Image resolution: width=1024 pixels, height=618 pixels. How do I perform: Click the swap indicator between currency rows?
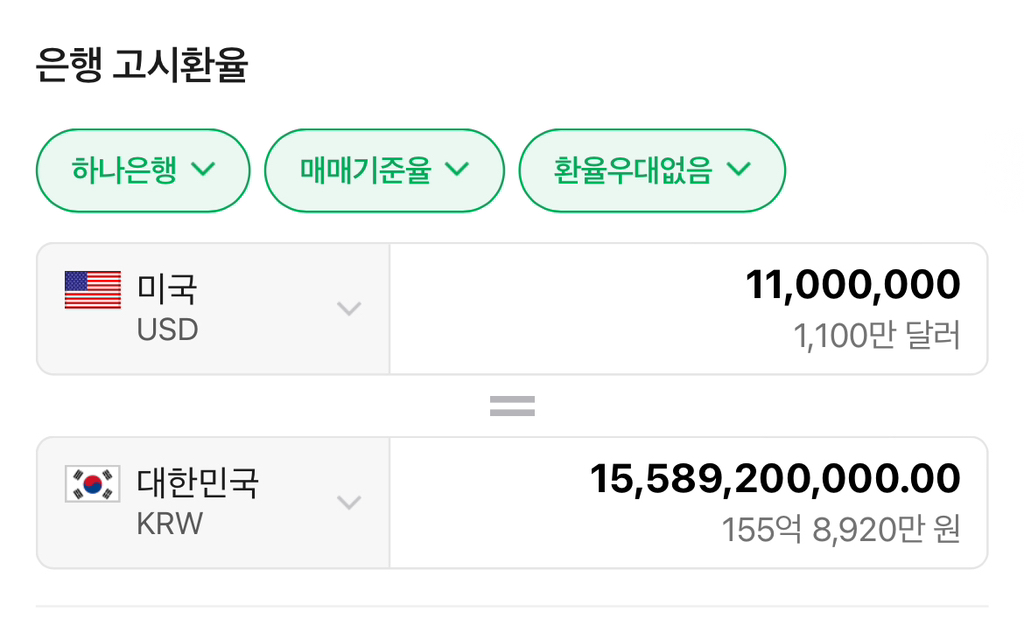512,404
